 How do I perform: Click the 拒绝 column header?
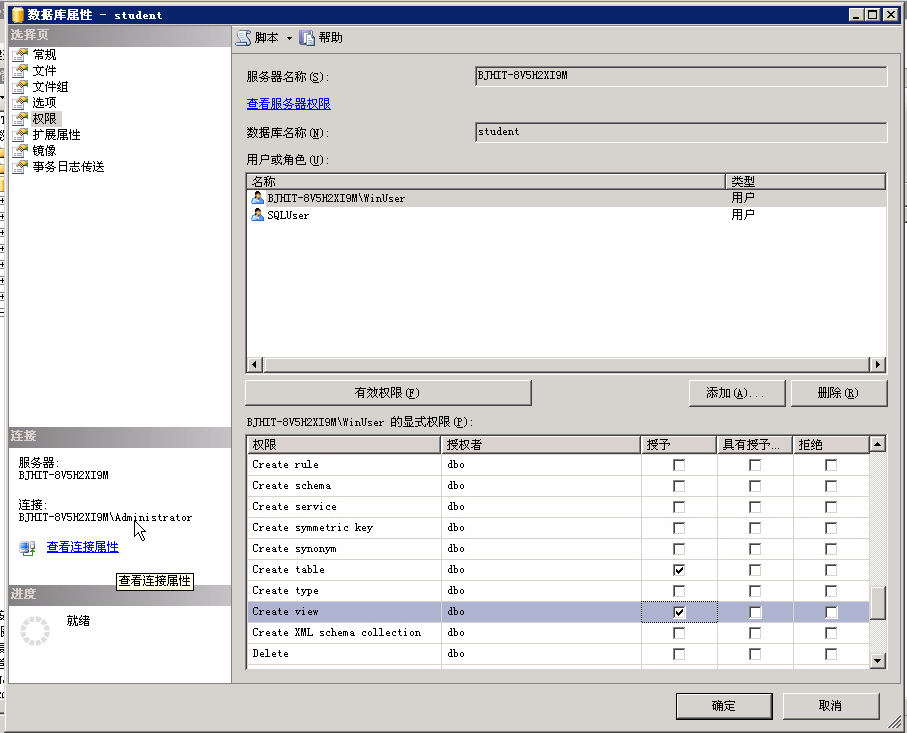[x=831, y=444]
